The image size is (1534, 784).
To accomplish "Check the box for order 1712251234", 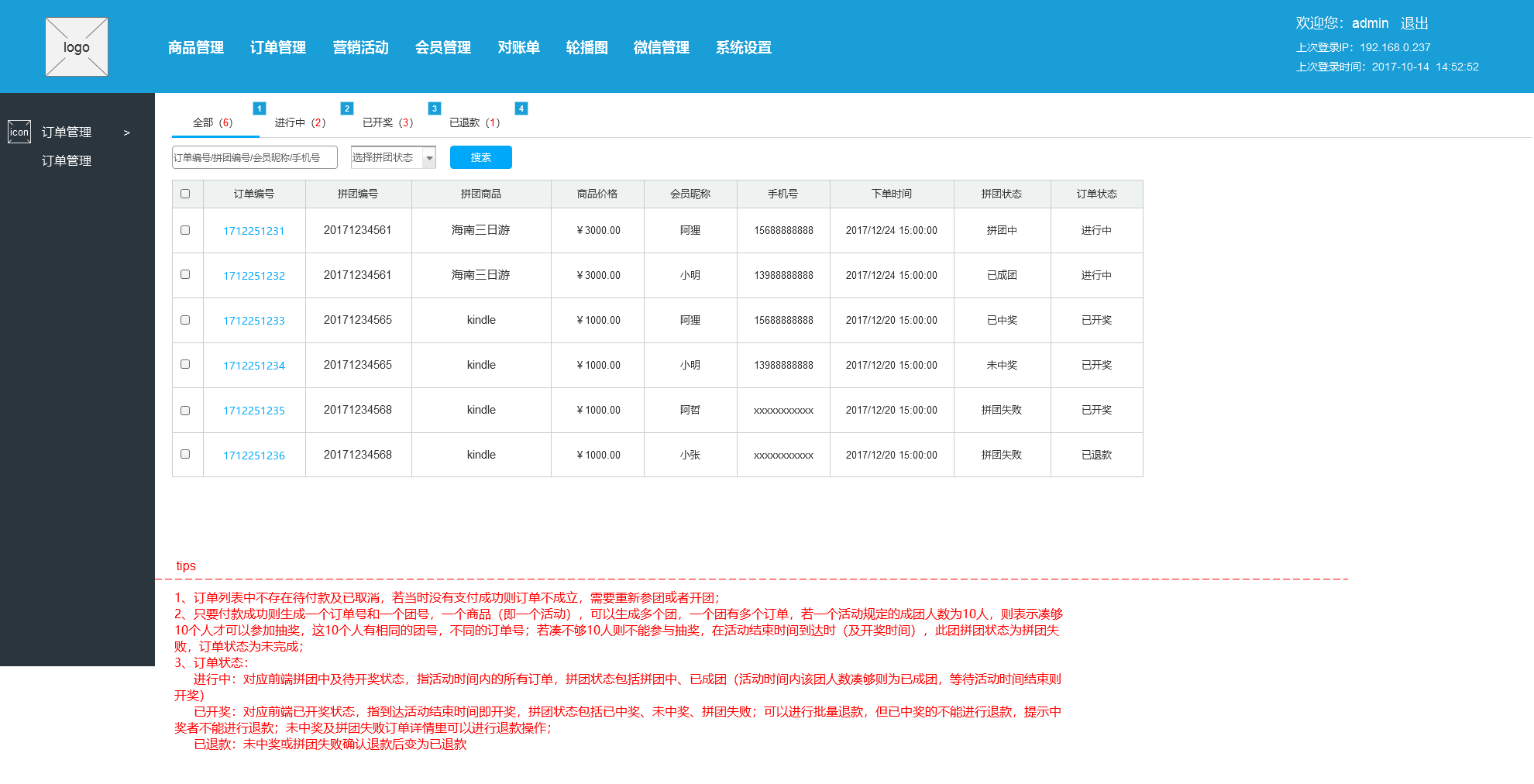I will 185,364.
